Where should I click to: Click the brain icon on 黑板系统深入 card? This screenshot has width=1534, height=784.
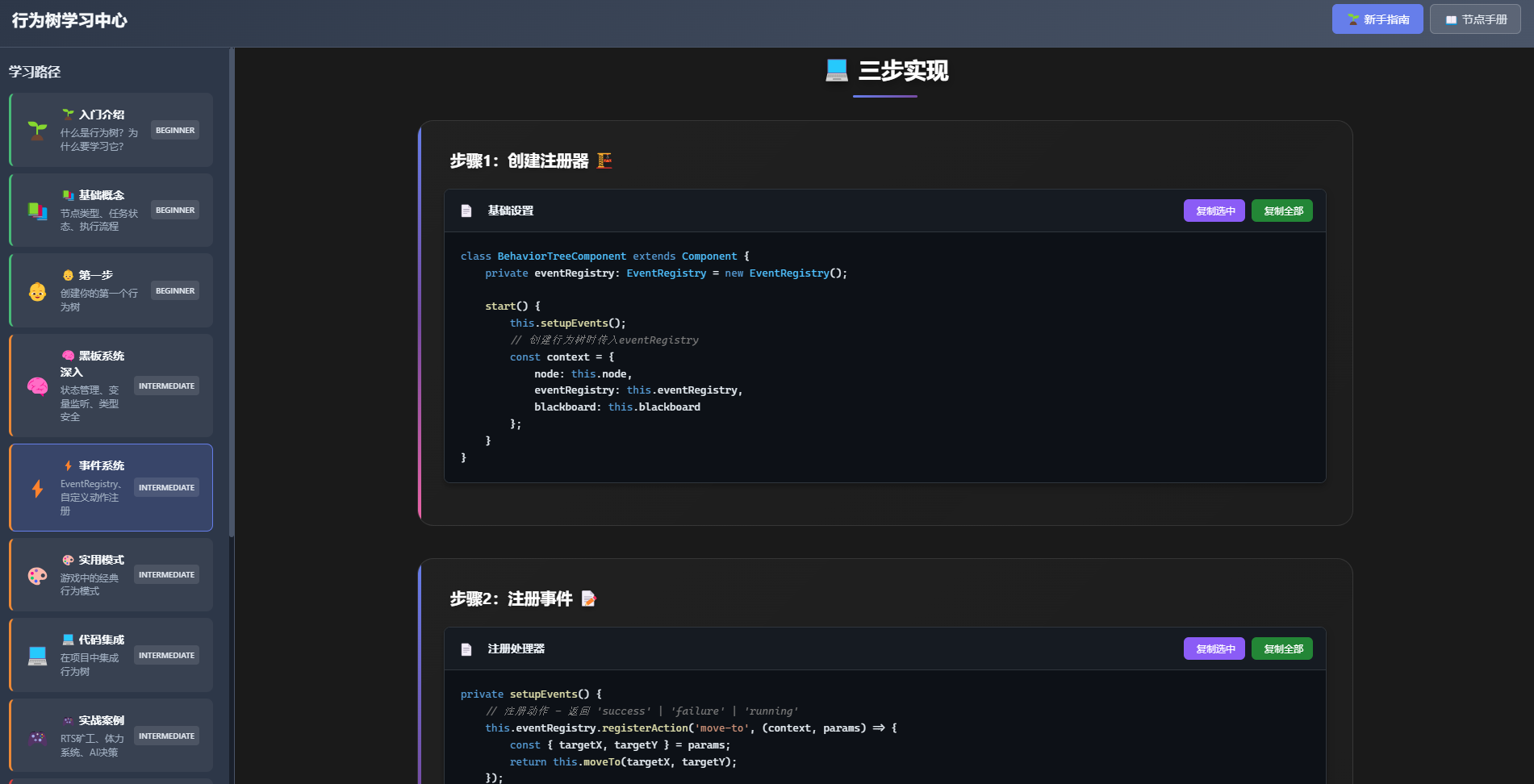point(37,386)
